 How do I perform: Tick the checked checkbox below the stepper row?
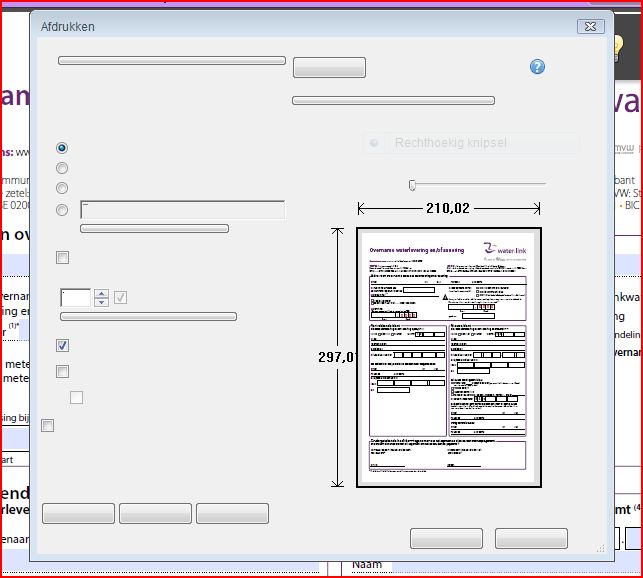62,345
